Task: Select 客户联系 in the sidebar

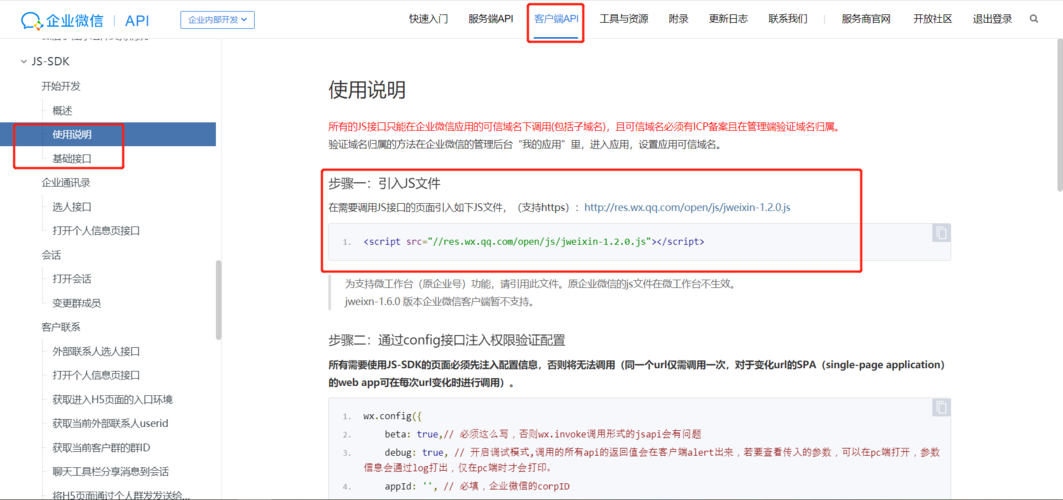Action: [61, 327]
